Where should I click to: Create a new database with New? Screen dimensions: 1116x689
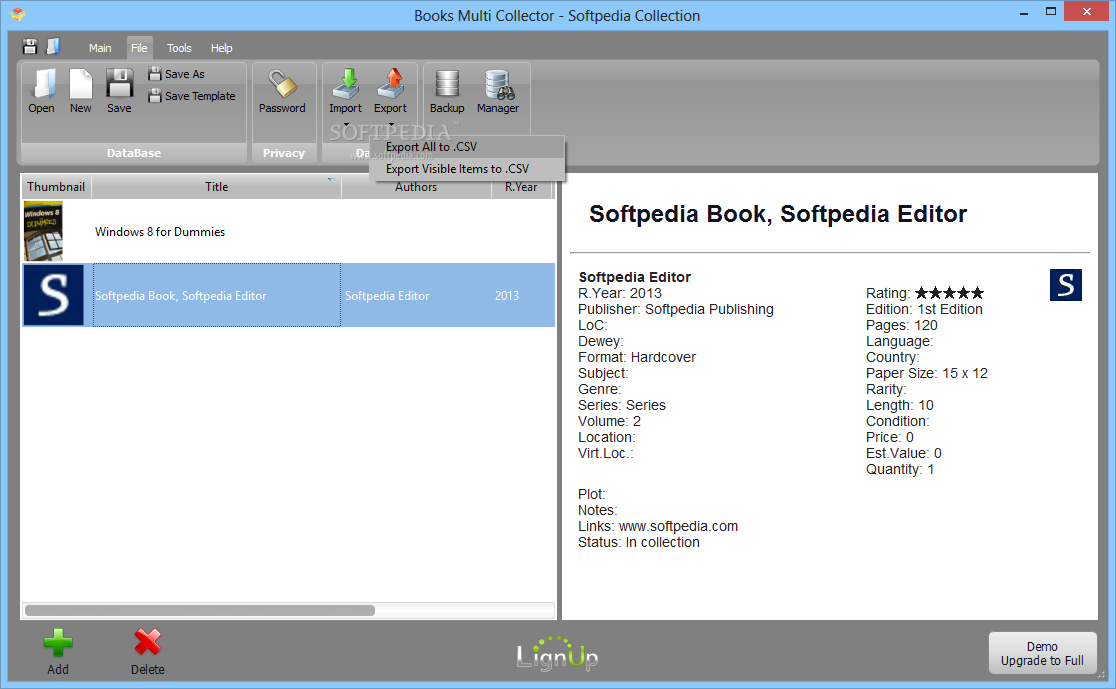coord(80,90)
